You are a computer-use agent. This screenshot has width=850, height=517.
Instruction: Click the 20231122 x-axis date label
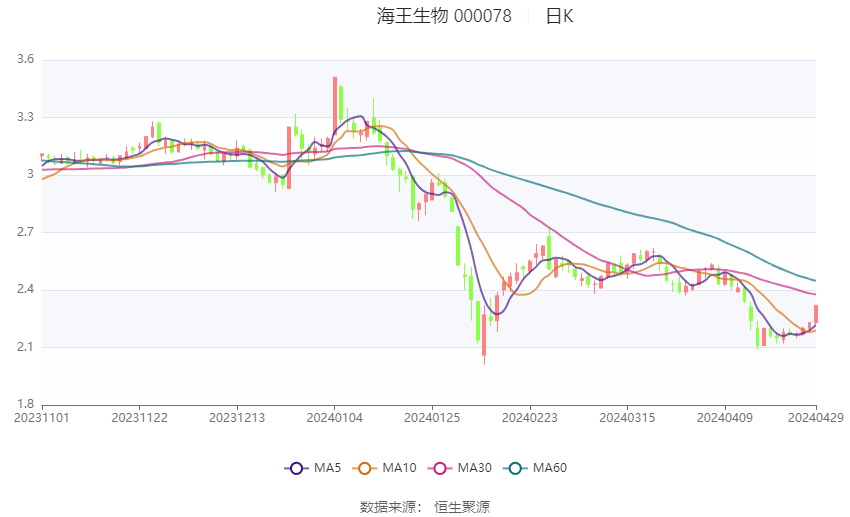tap(139, 418)
